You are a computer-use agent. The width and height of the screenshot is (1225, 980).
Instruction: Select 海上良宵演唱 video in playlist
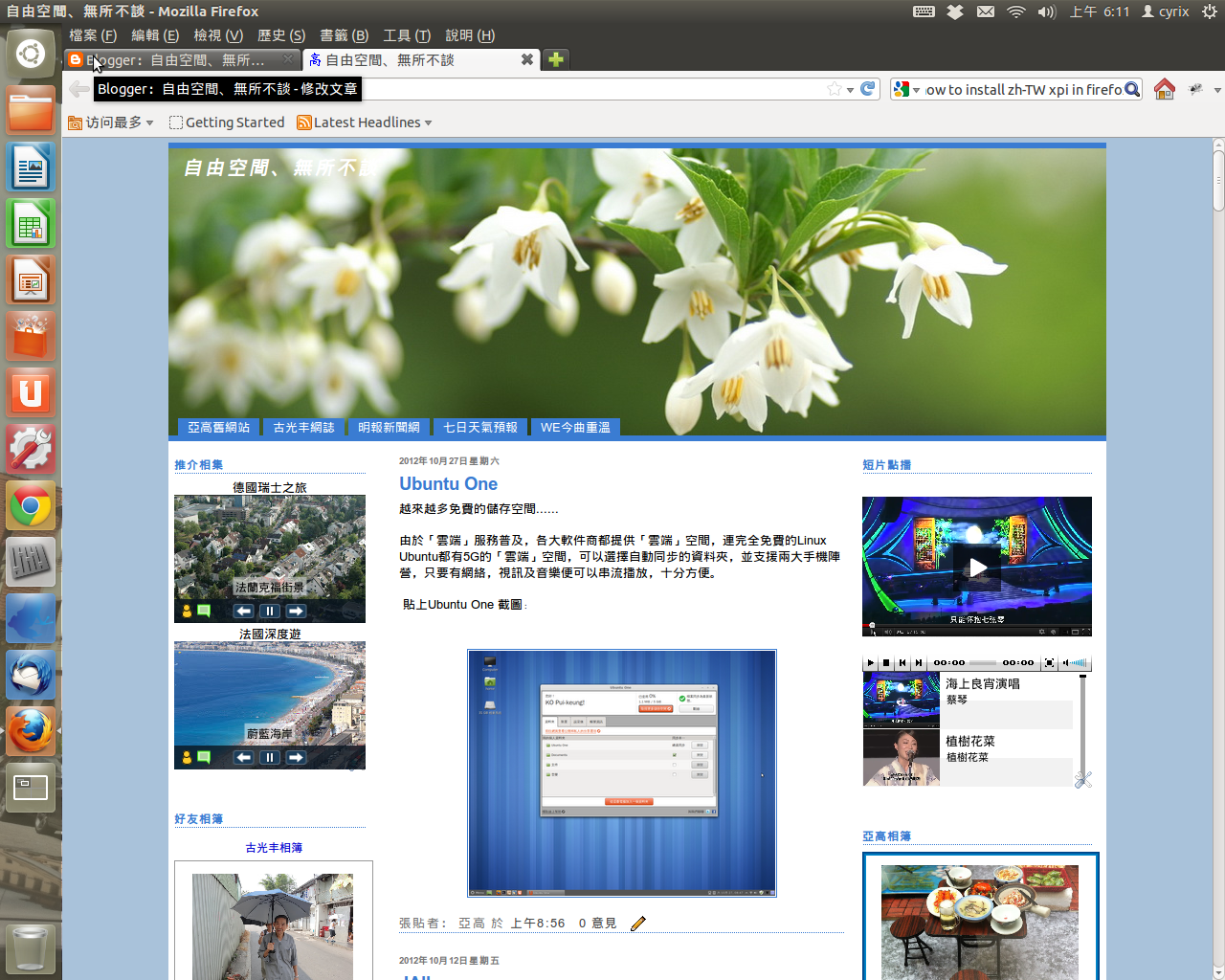tap(968, 700)
